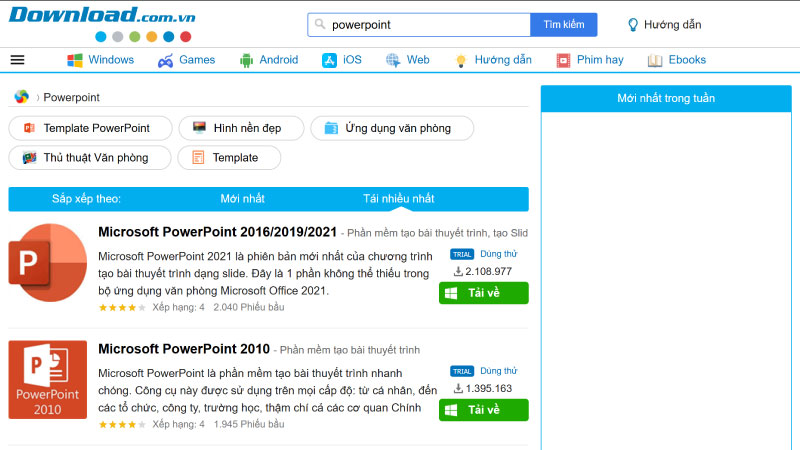800x450 pixels.
Task: Click Dùng thử for PowerPoint 2016/2019/2021
Action: coord(498,254)
